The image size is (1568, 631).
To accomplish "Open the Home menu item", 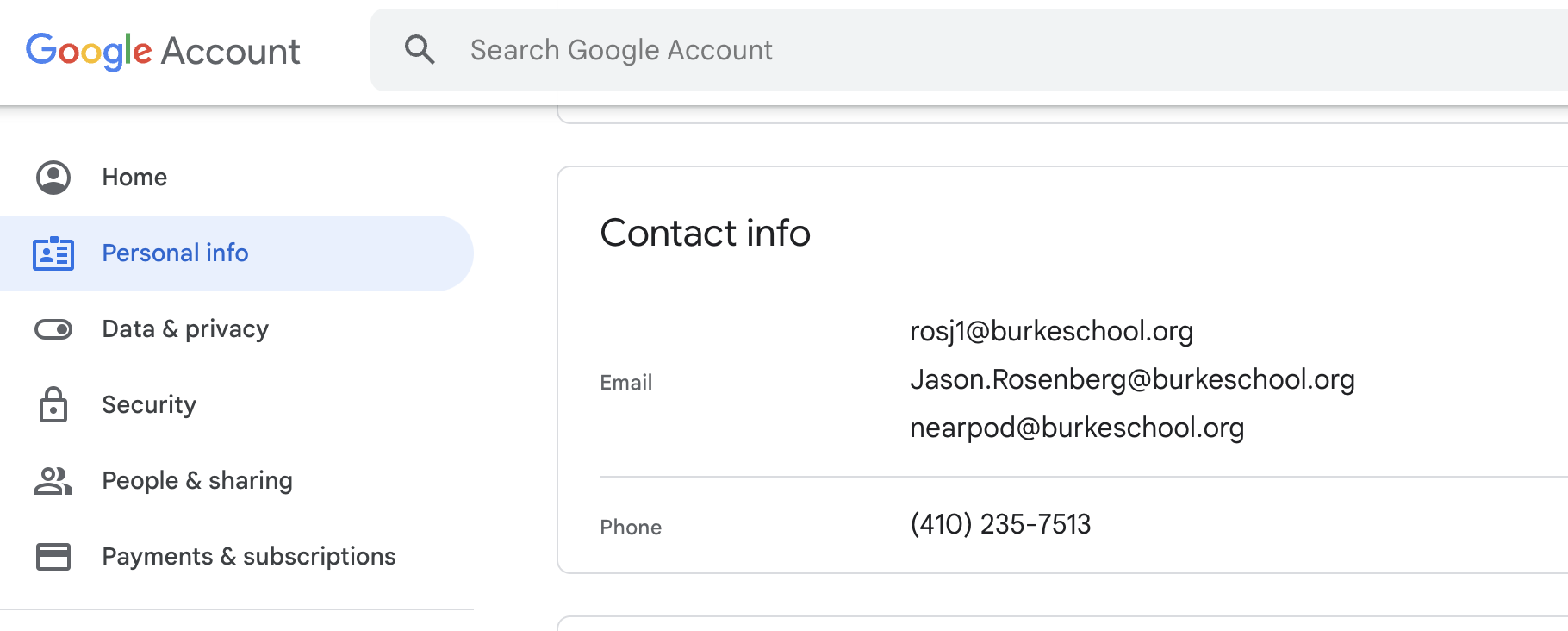I will 237,178.
